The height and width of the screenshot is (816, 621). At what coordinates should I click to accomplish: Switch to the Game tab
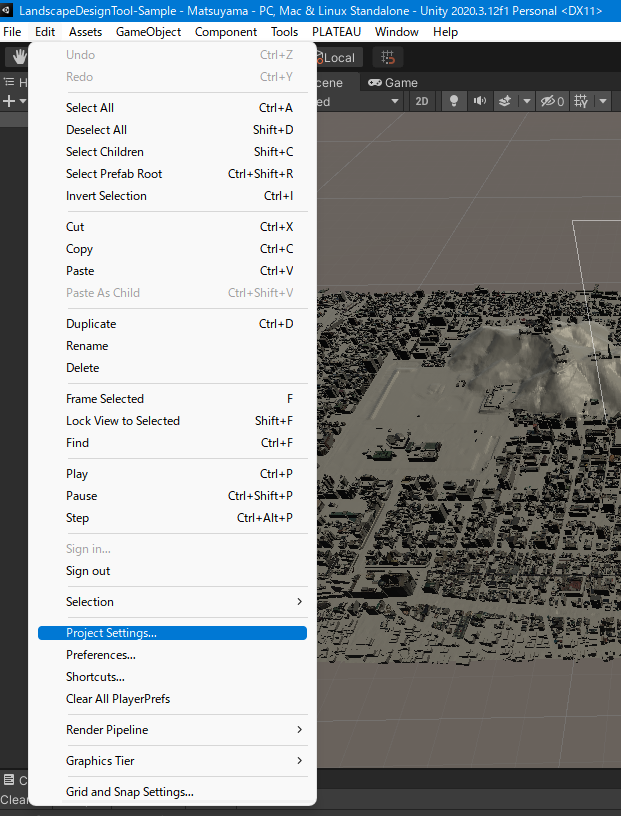[x=393, y=83]
